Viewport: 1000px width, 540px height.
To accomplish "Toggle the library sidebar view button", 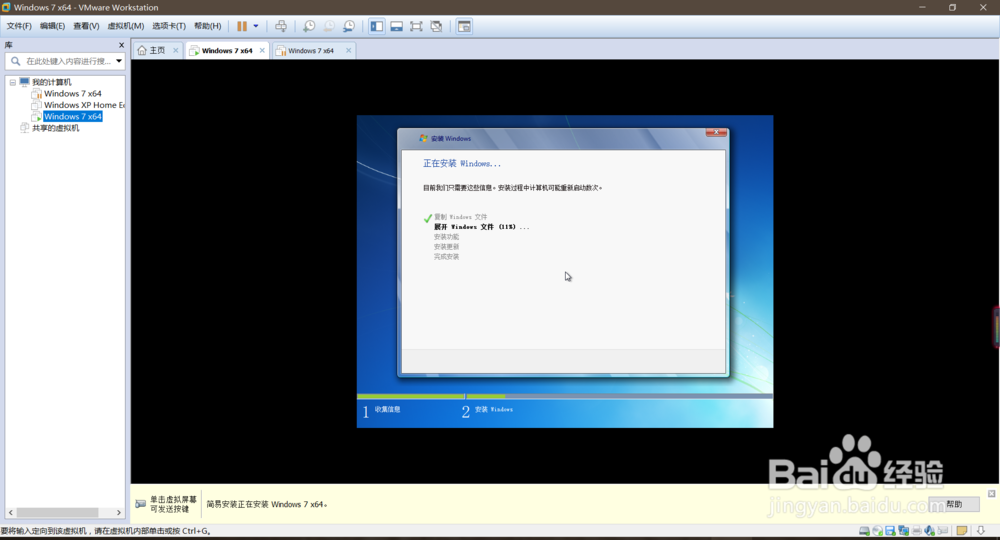I will (377, 26).
